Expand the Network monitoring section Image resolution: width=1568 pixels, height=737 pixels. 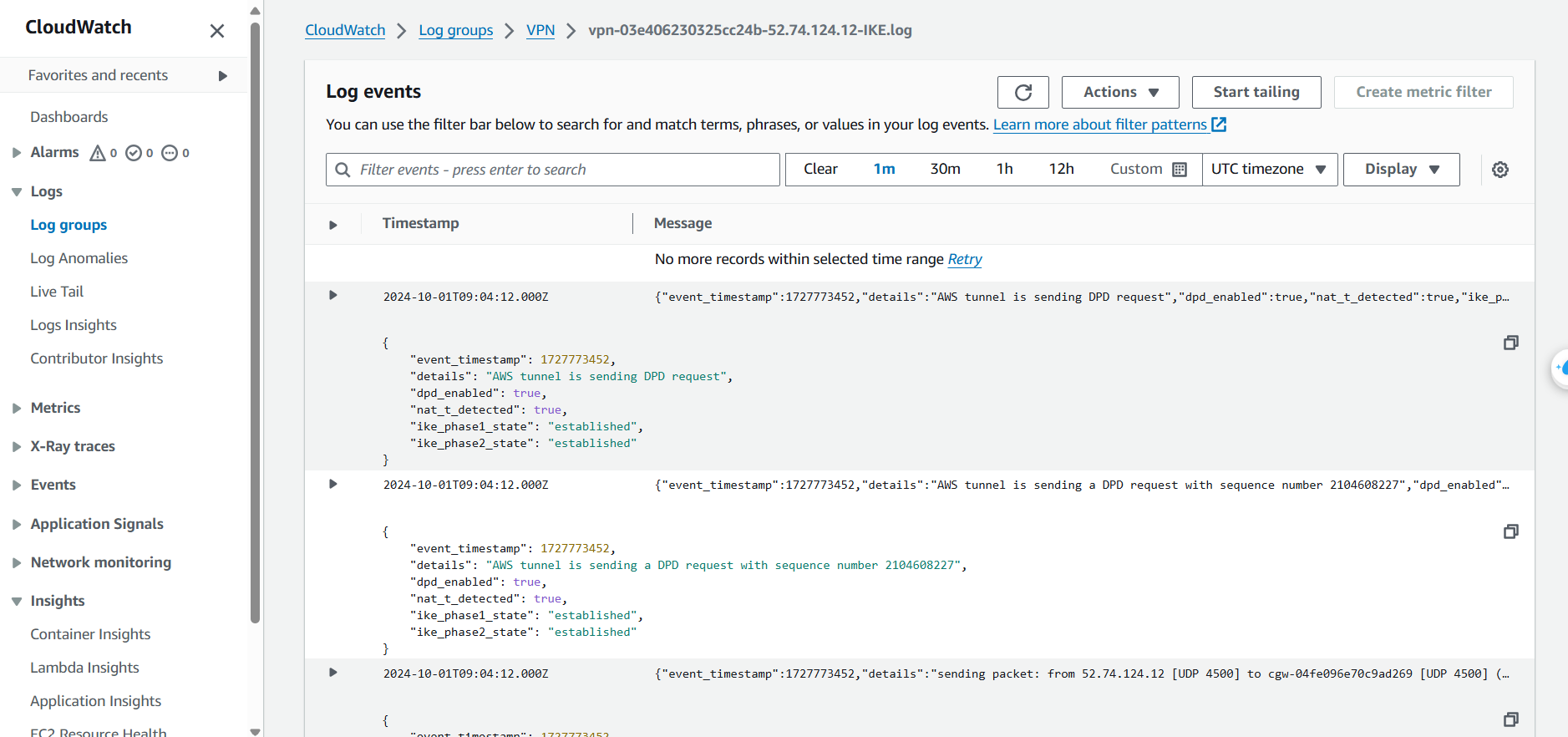coord(17,563)
